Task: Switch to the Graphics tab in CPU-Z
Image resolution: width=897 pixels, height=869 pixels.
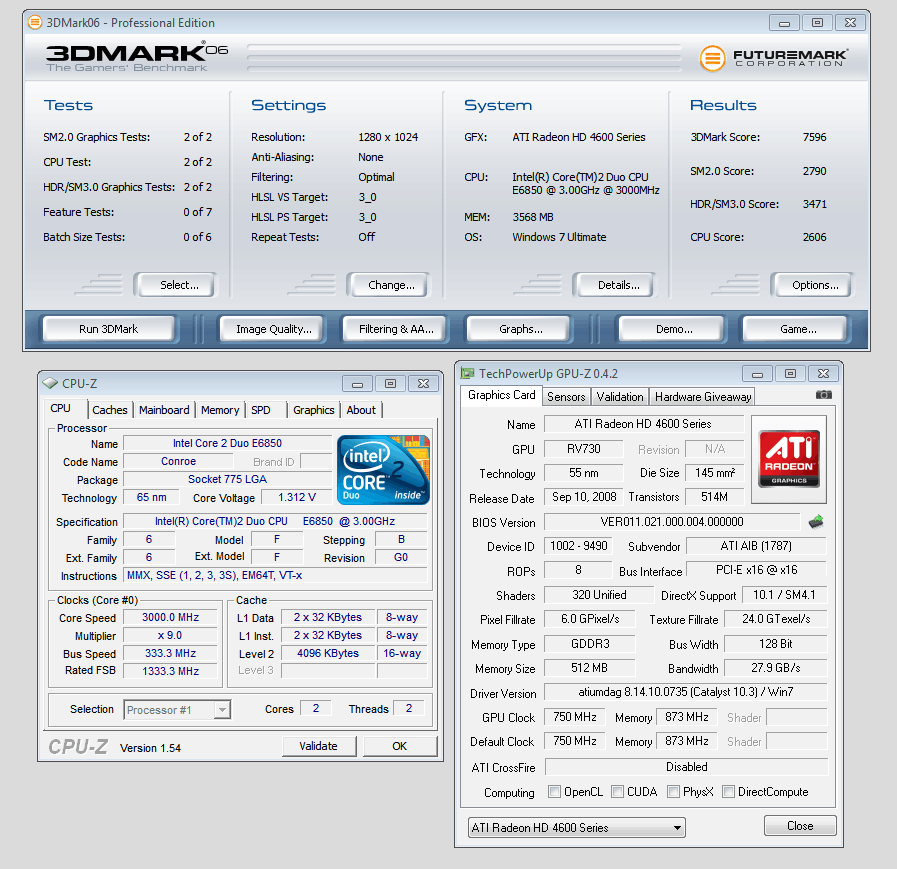Action: click(x=313, y=410)
